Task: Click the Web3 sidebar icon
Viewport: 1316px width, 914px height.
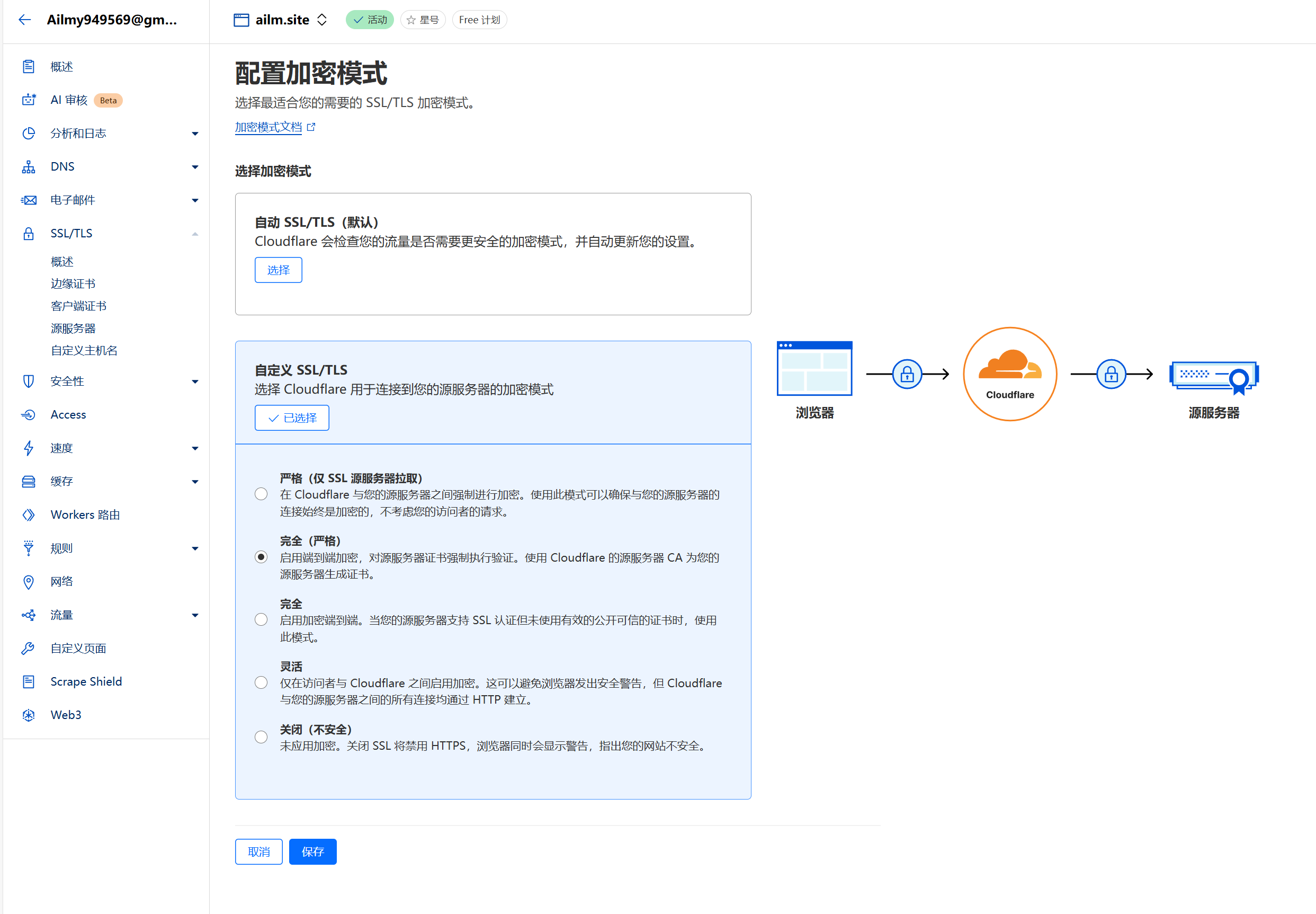Action: click(29, 715)
